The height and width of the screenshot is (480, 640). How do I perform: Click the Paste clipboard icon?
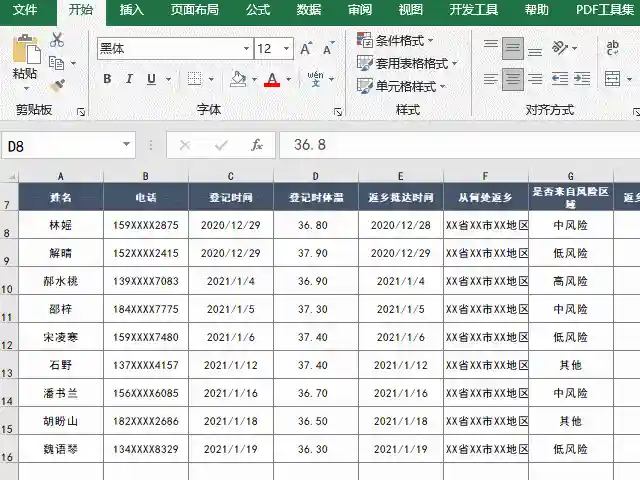(x=25, y=52)
